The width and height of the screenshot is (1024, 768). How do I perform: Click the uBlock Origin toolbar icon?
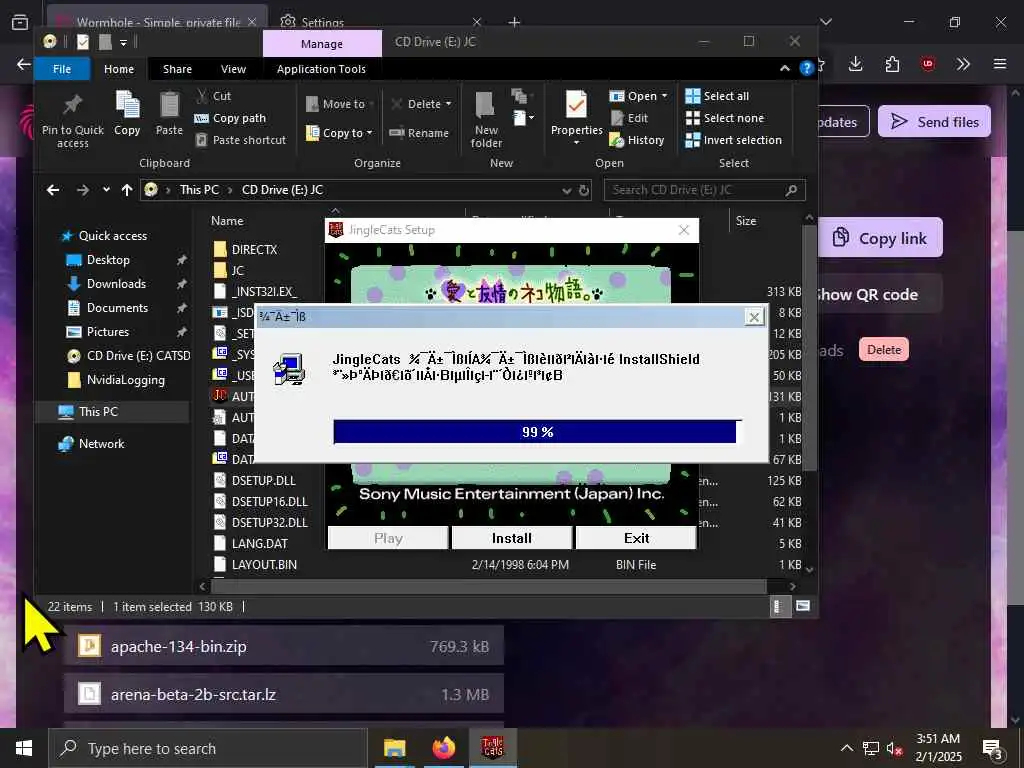pos(927,64)
